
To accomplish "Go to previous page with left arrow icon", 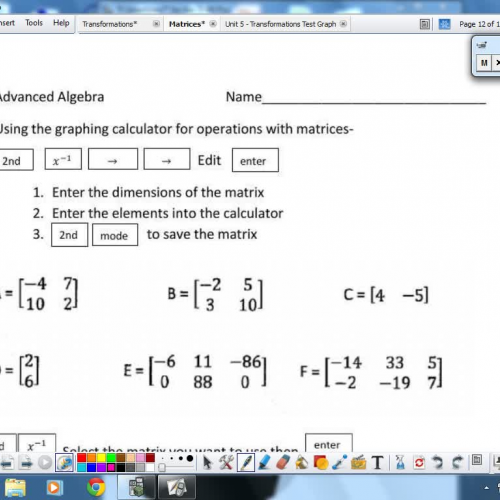I will 7,463.
